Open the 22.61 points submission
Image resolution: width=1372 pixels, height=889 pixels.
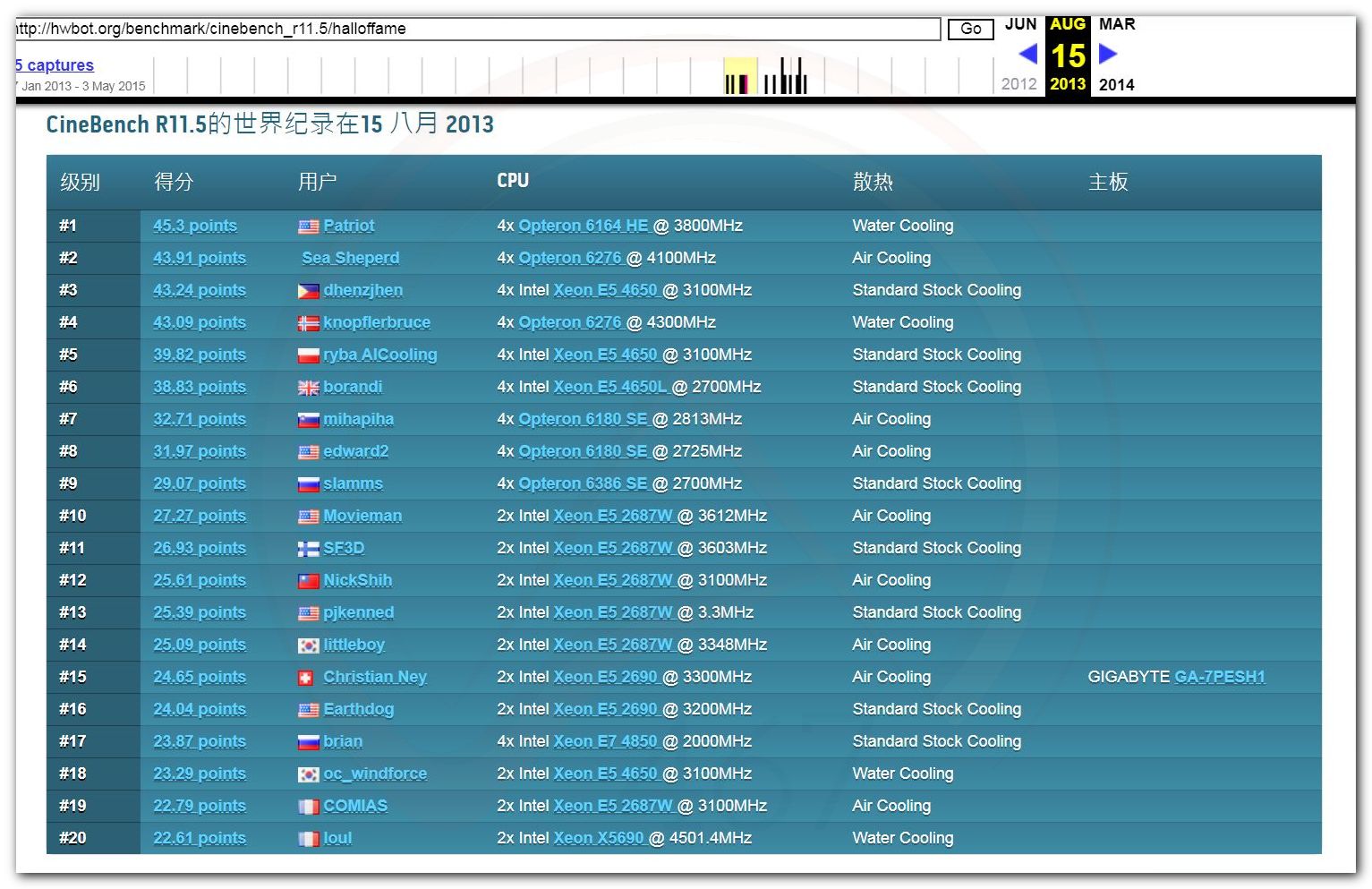click(x=200, y=838)
